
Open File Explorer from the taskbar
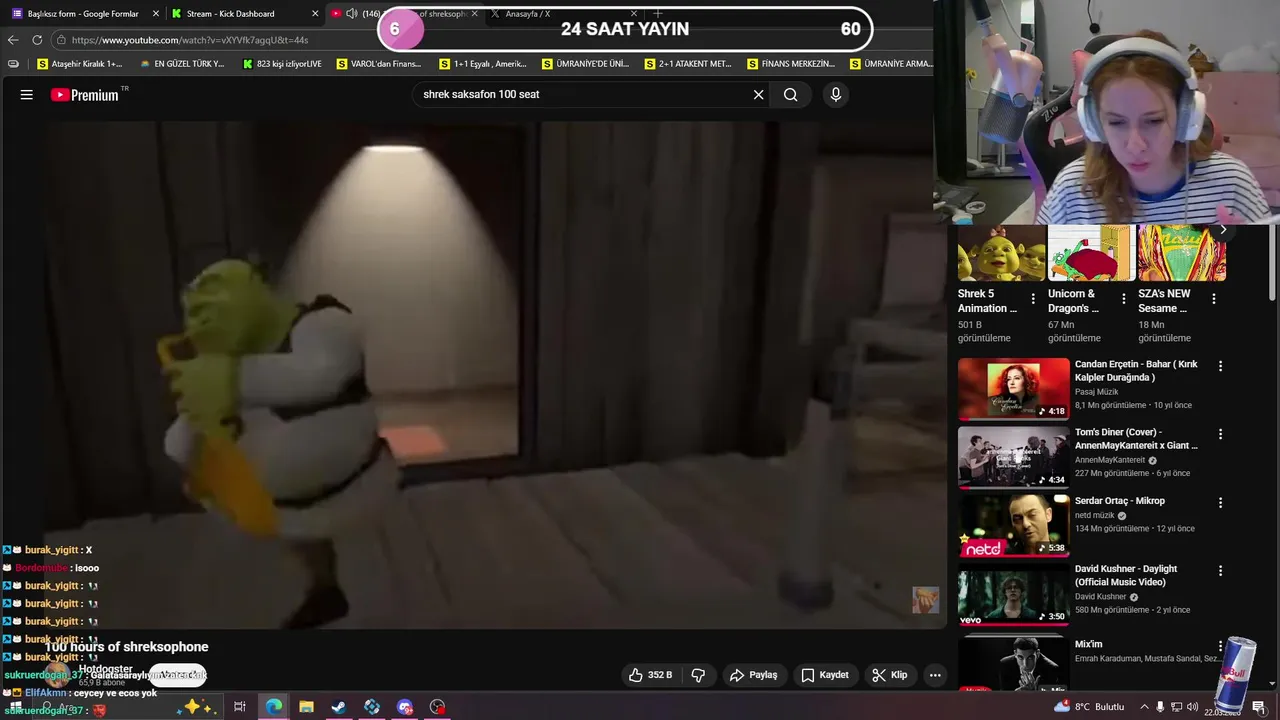point(306,707)
